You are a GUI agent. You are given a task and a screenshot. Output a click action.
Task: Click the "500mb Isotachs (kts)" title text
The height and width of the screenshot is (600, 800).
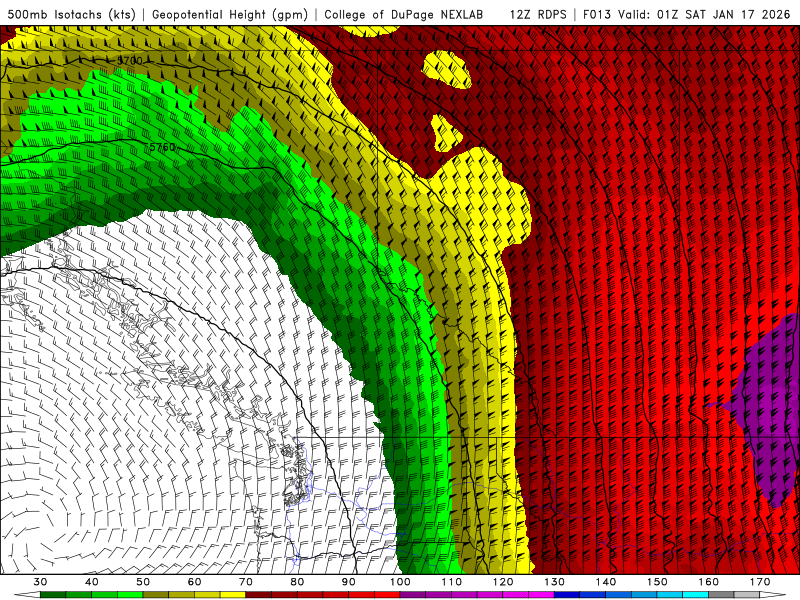pyautogui.click(x=69, y=14)
